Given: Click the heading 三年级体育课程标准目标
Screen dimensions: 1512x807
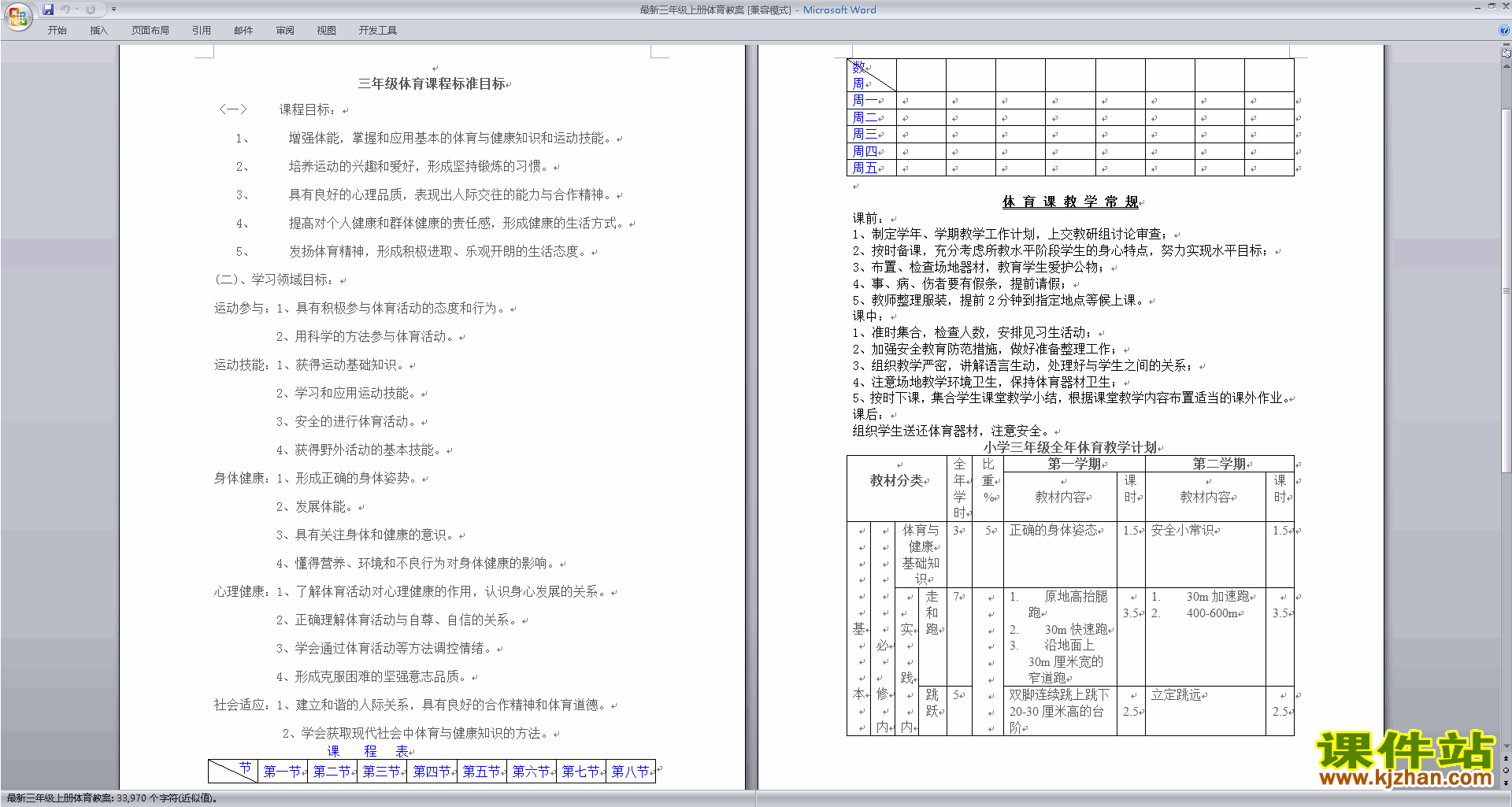Looking at the screenshot, I should 432,83.
